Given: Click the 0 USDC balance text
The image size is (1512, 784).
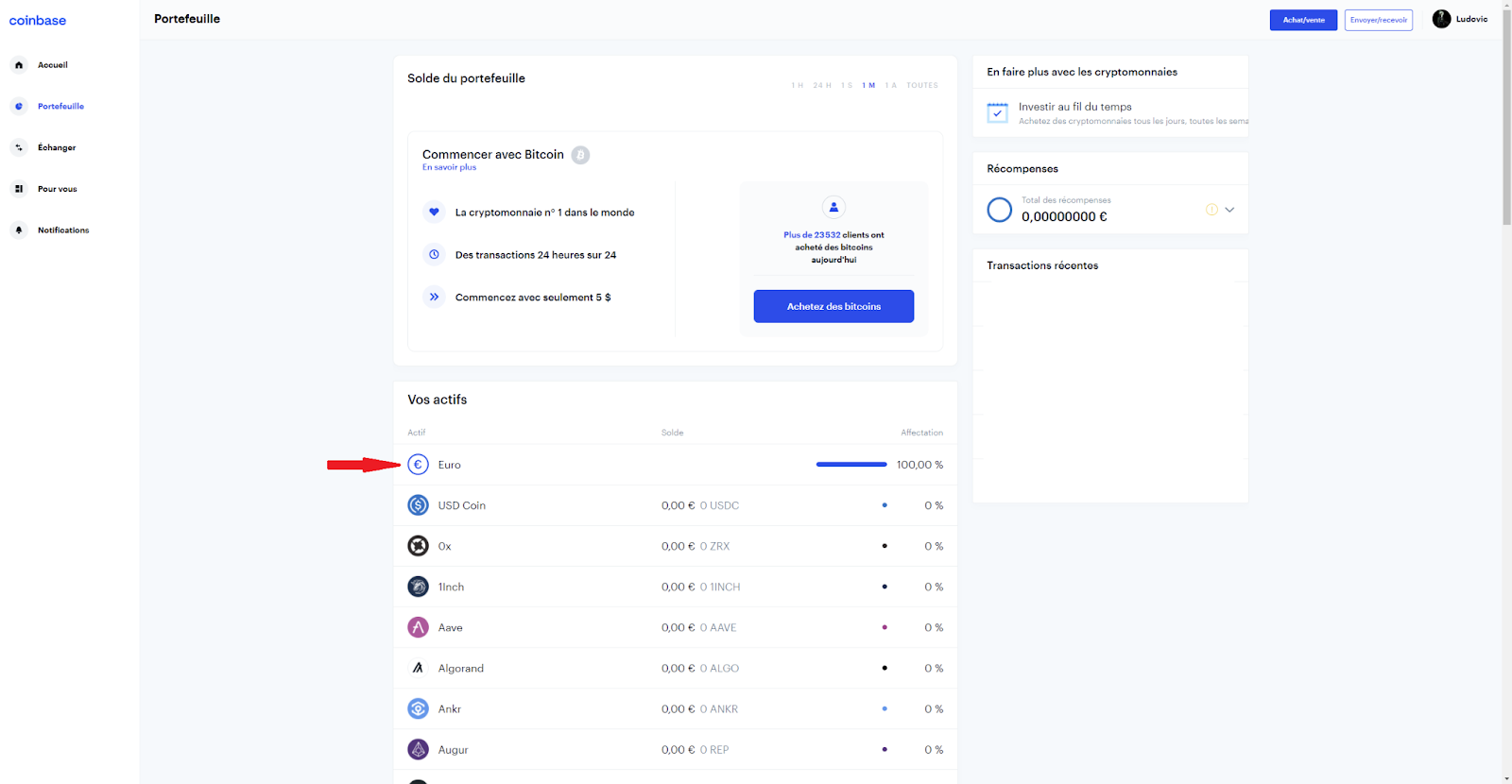Looking at the screenshot, I should [719, 505].
